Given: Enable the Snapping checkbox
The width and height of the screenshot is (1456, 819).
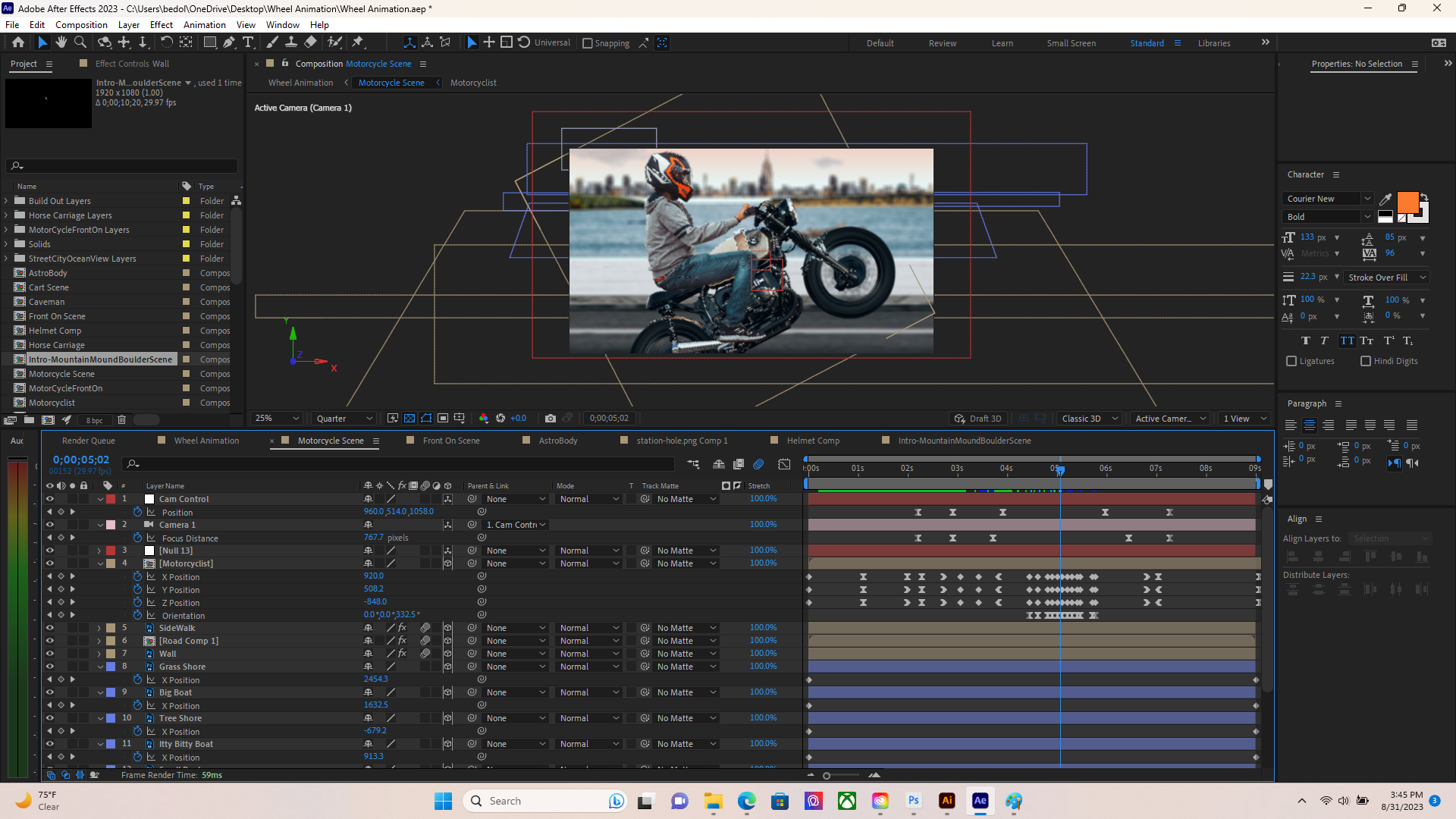Looking at the screenshot, I should tap(588, 43).
